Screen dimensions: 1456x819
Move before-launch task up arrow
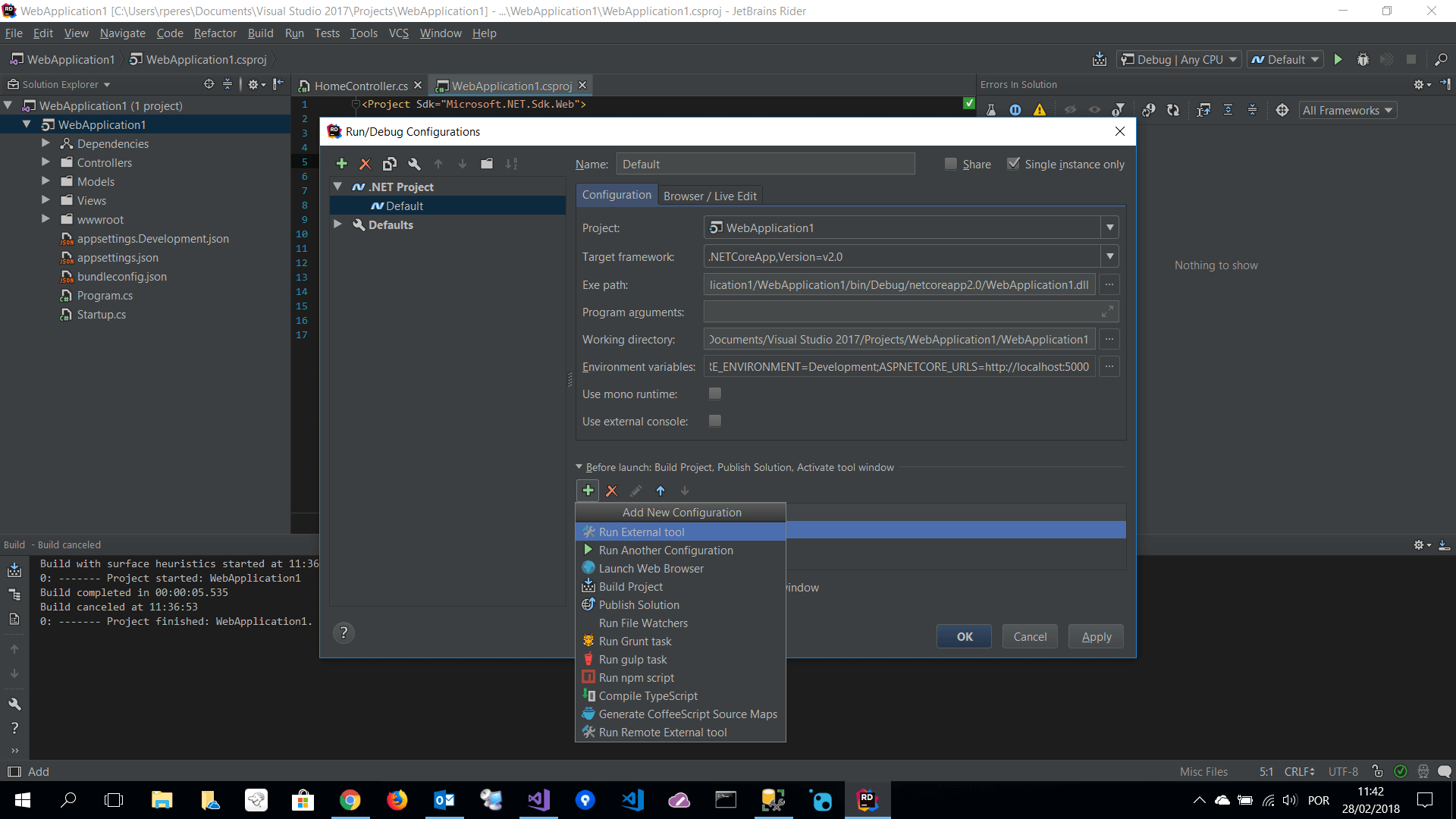coord(661,491)
